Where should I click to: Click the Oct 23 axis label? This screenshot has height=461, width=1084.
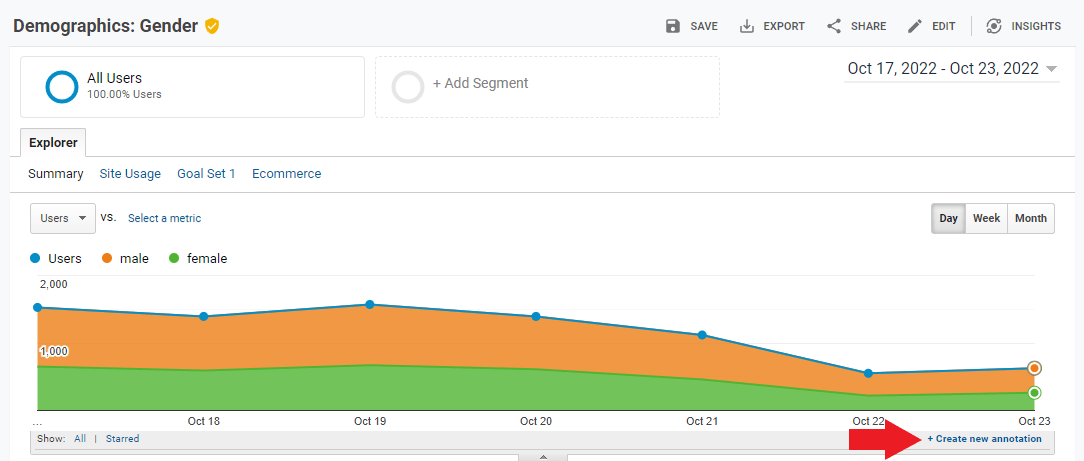[1034, 421]
